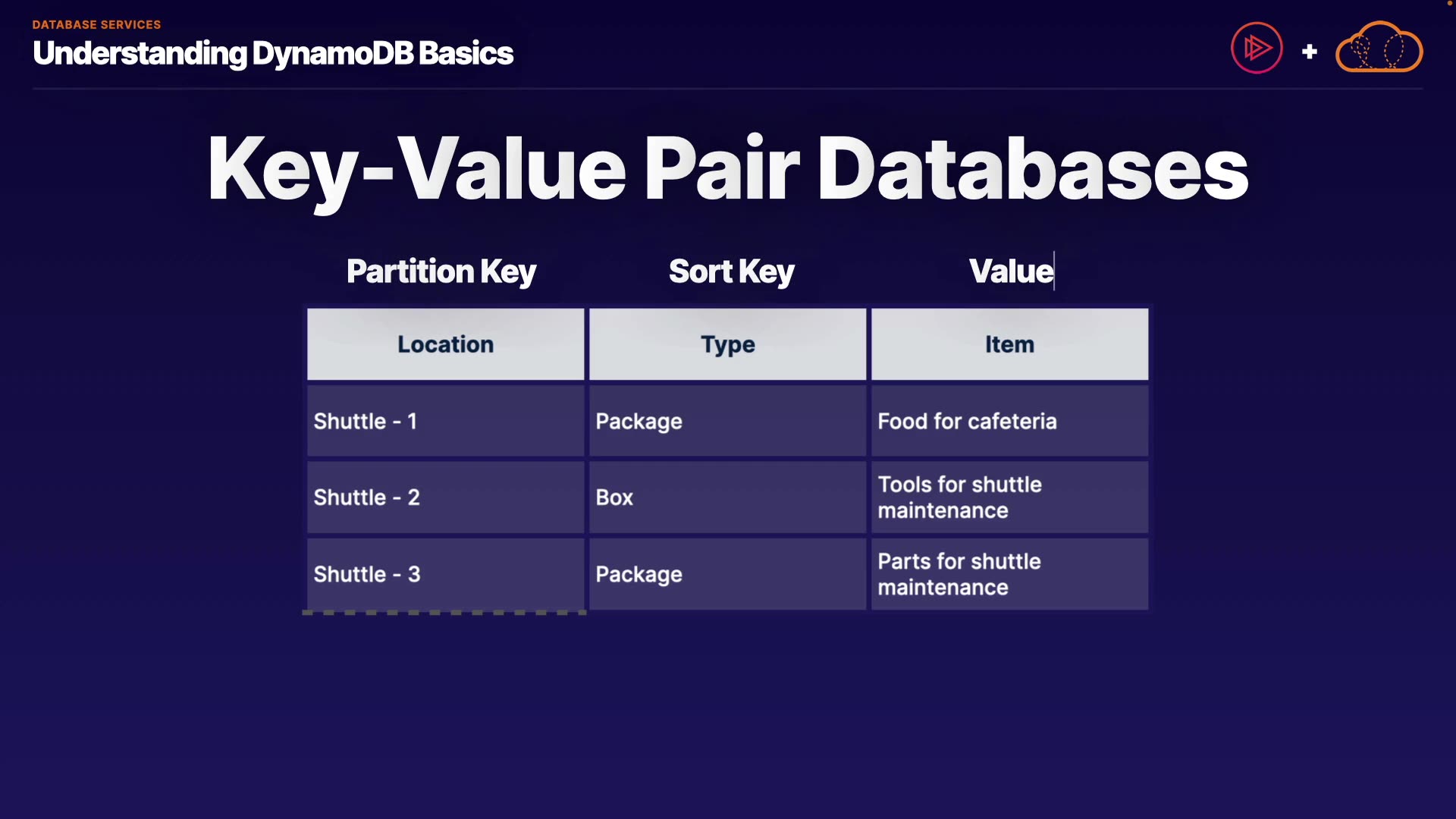
Task: Click Parts for shuttle maintenance cell
Action: (1009, 574)
